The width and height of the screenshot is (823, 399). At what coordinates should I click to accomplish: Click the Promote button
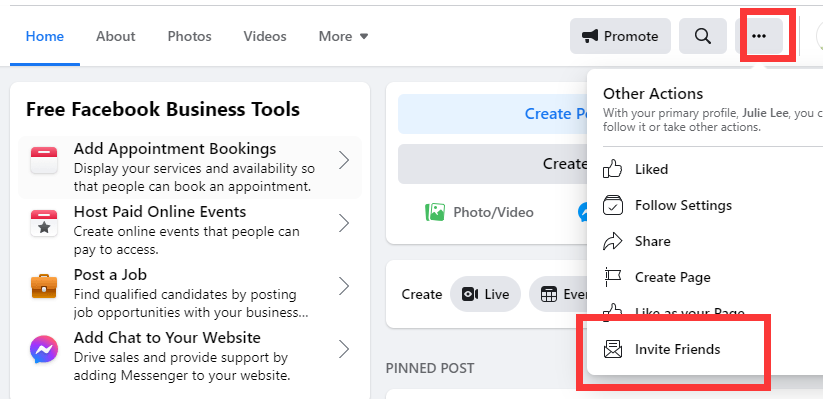(620, 36)
